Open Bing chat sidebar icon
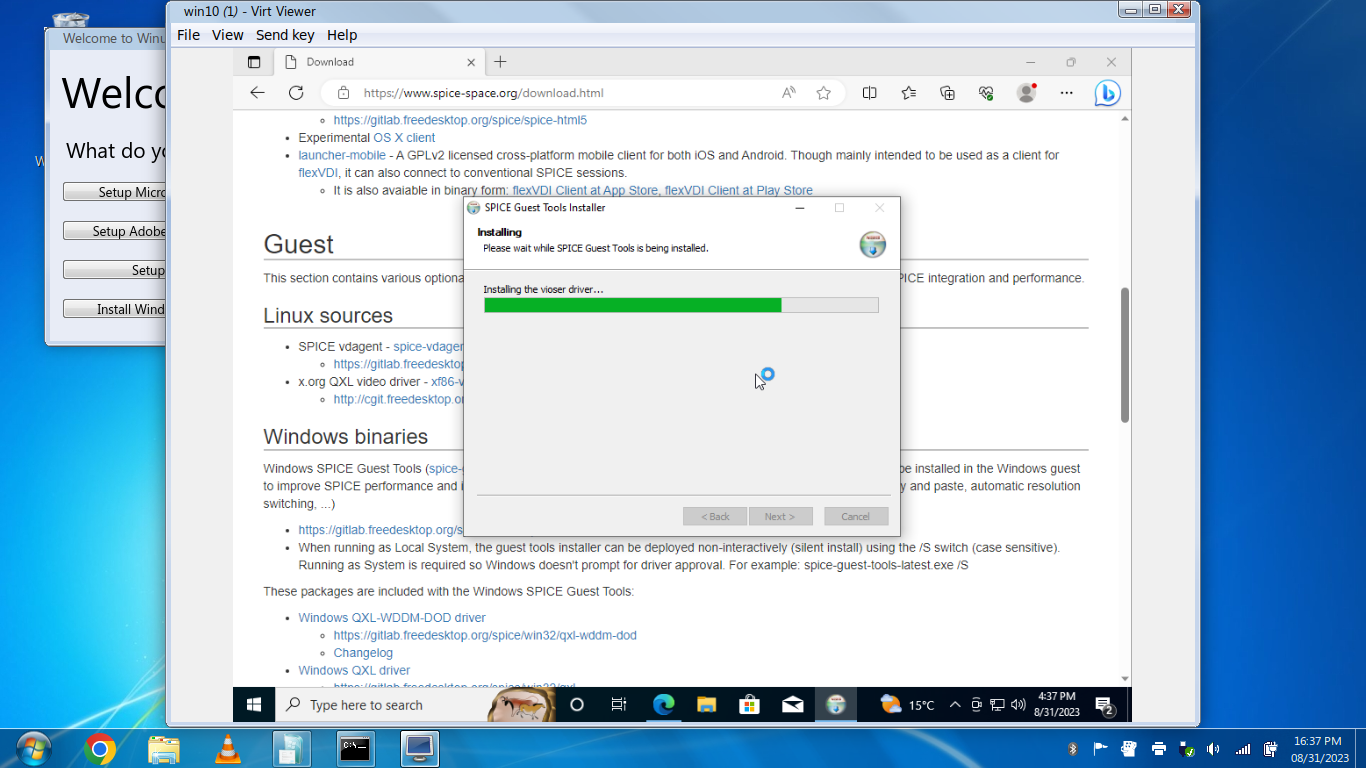1366x768 pixels. (1107, 93)
